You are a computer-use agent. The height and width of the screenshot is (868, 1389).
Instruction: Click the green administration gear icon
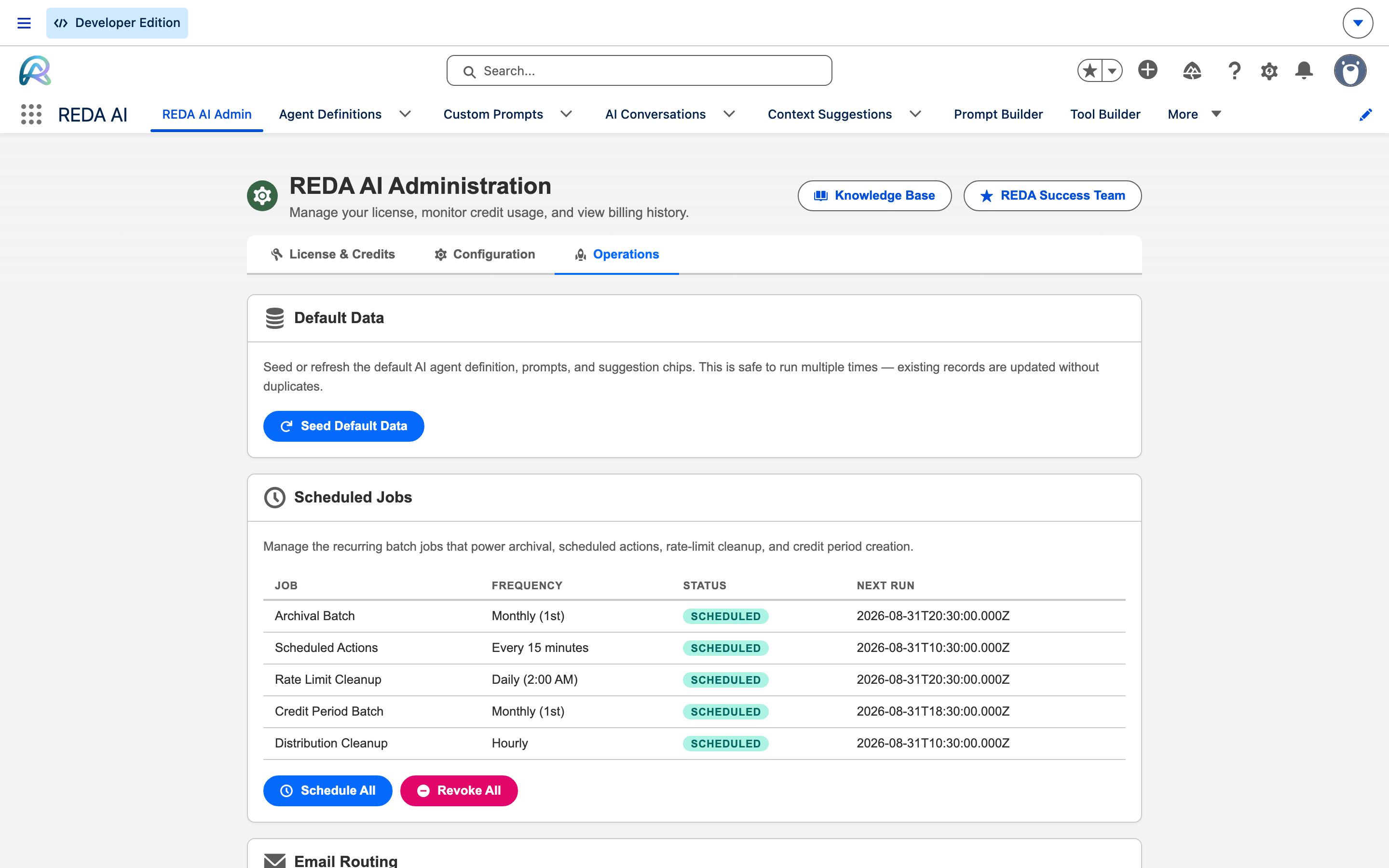coord(262,196)
